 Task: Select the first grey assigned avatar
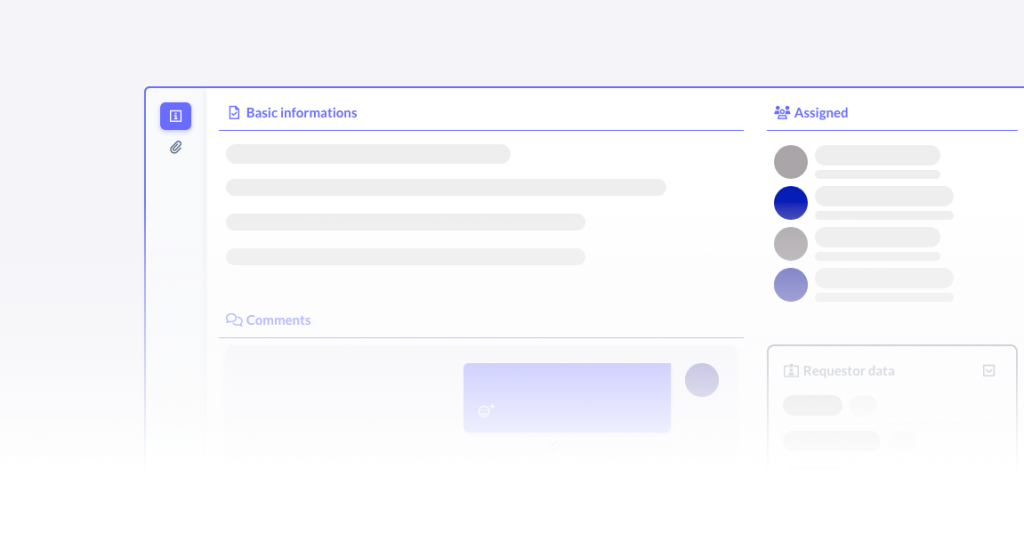[x=791, y=162]
